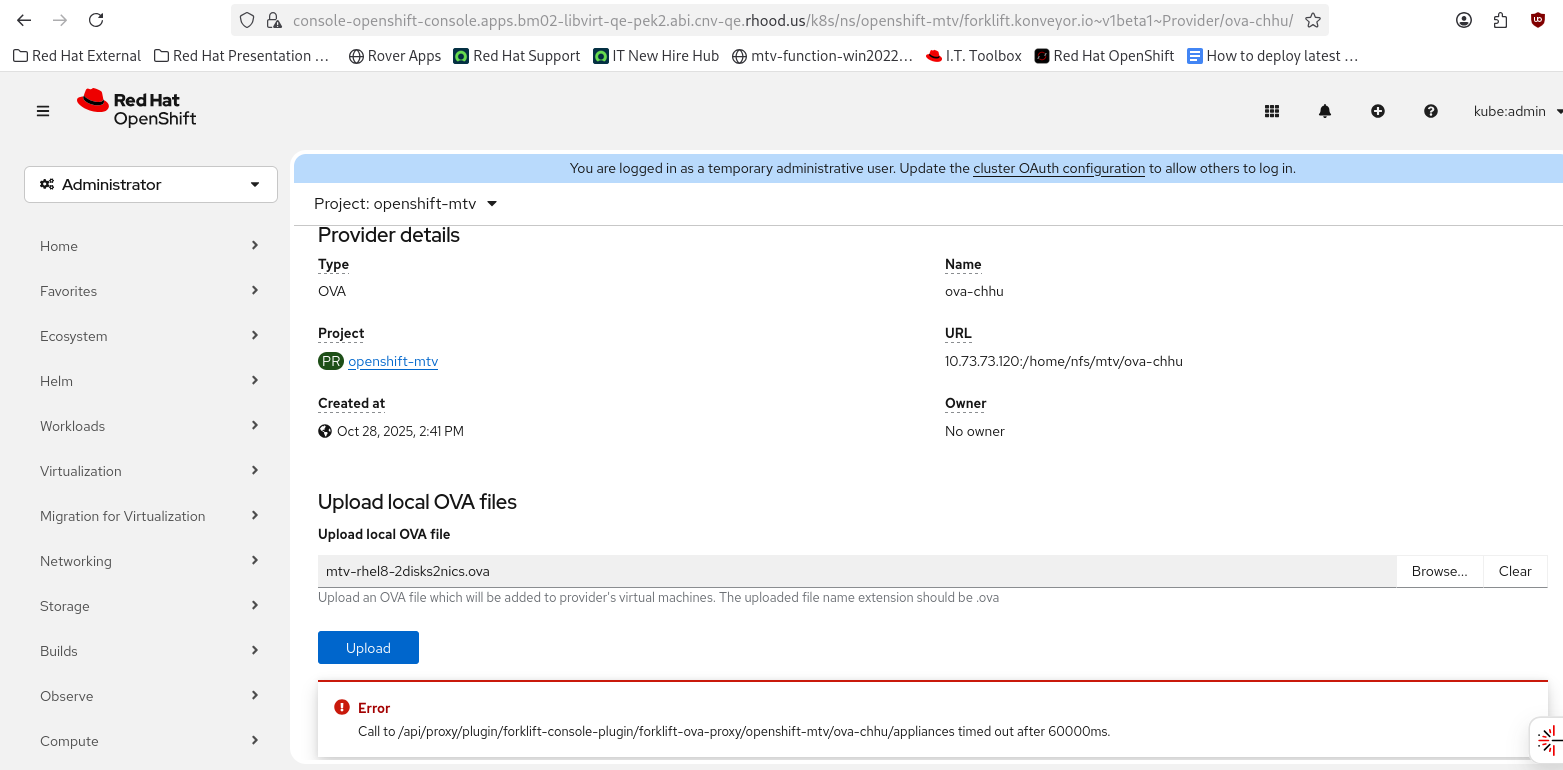Click the OVA file name input field
Screen dimensions: 1563x770
857,571
